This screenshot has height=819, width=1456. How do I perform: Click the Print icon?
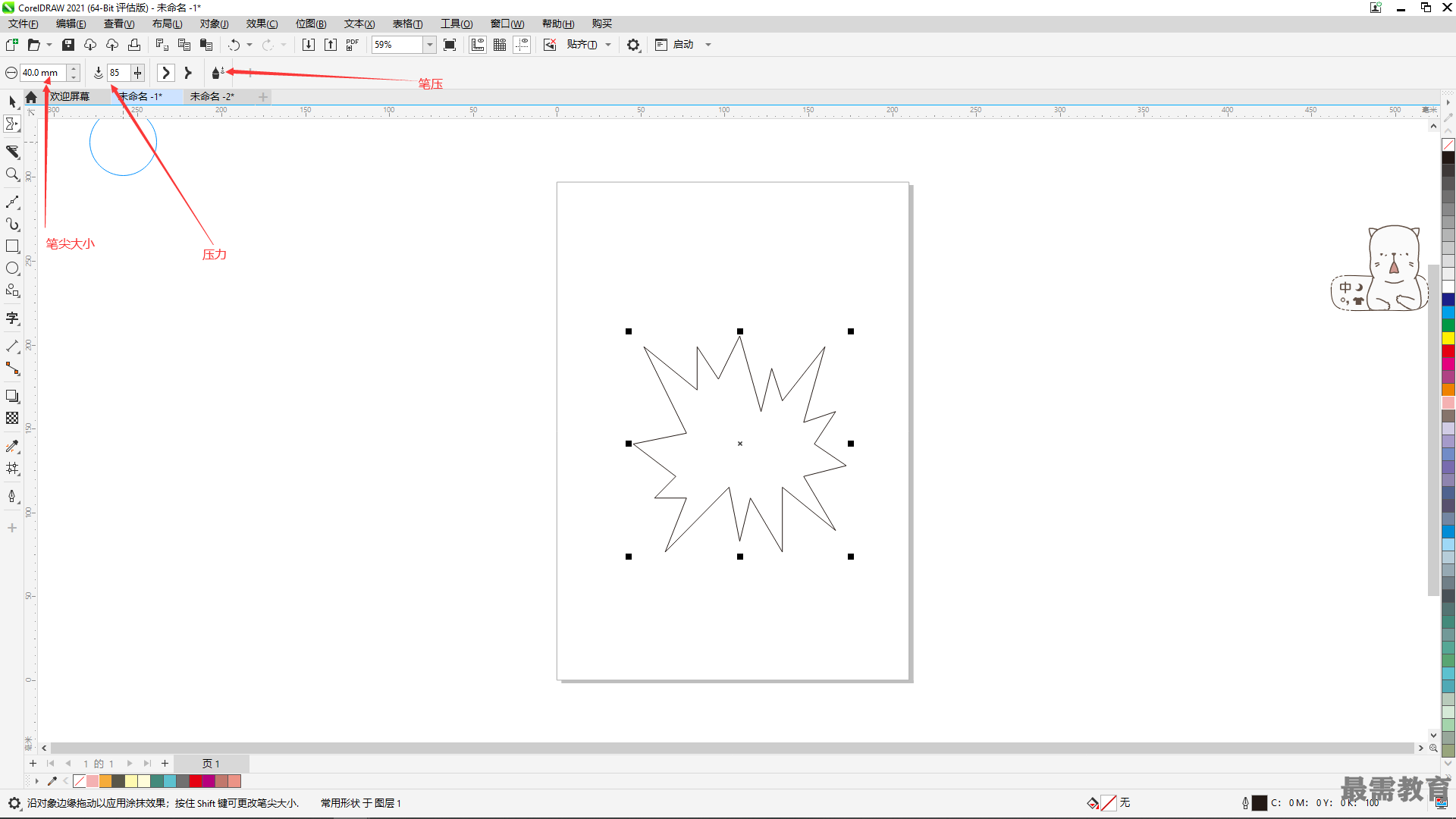(x=134, y=45)
